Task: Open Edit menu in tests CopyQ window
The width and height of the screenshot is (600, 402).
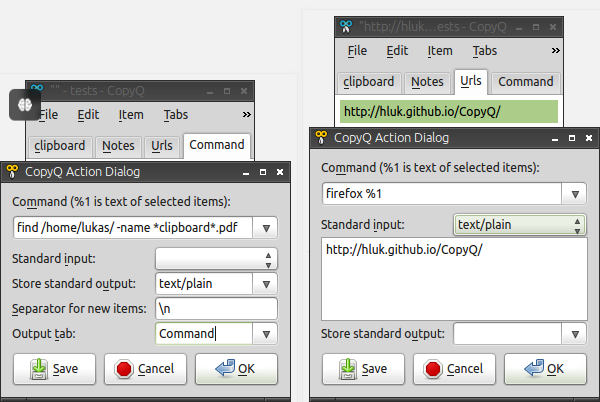Action: coord(88,115)
